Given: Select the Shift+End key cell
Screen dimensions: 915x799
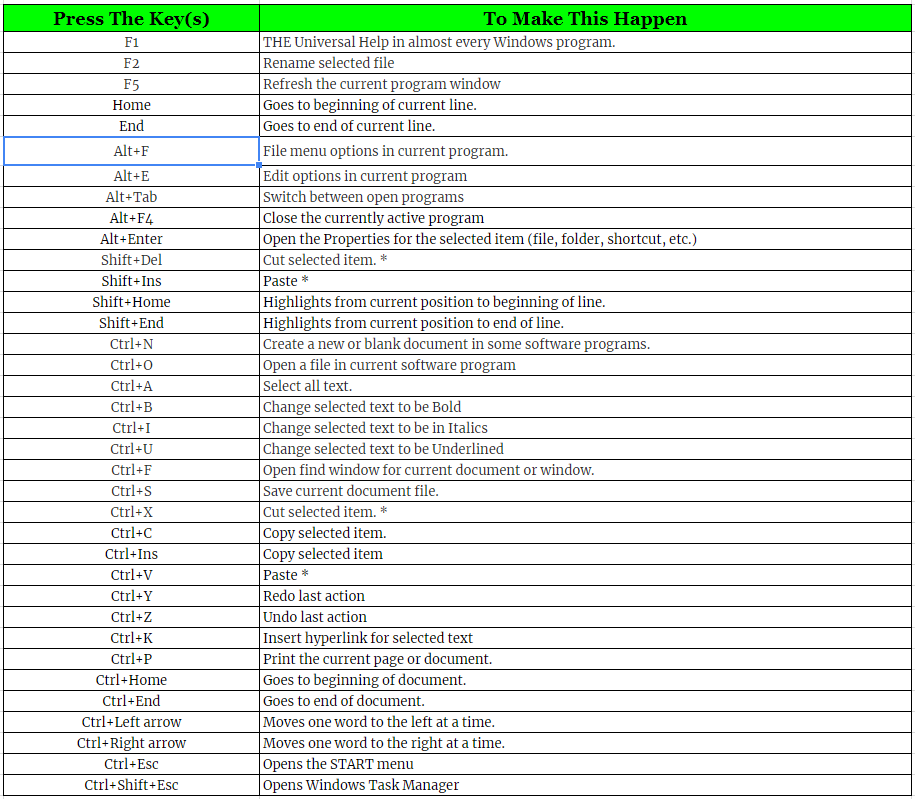Looking at the screenshot, I should click(x=131, y=323).
